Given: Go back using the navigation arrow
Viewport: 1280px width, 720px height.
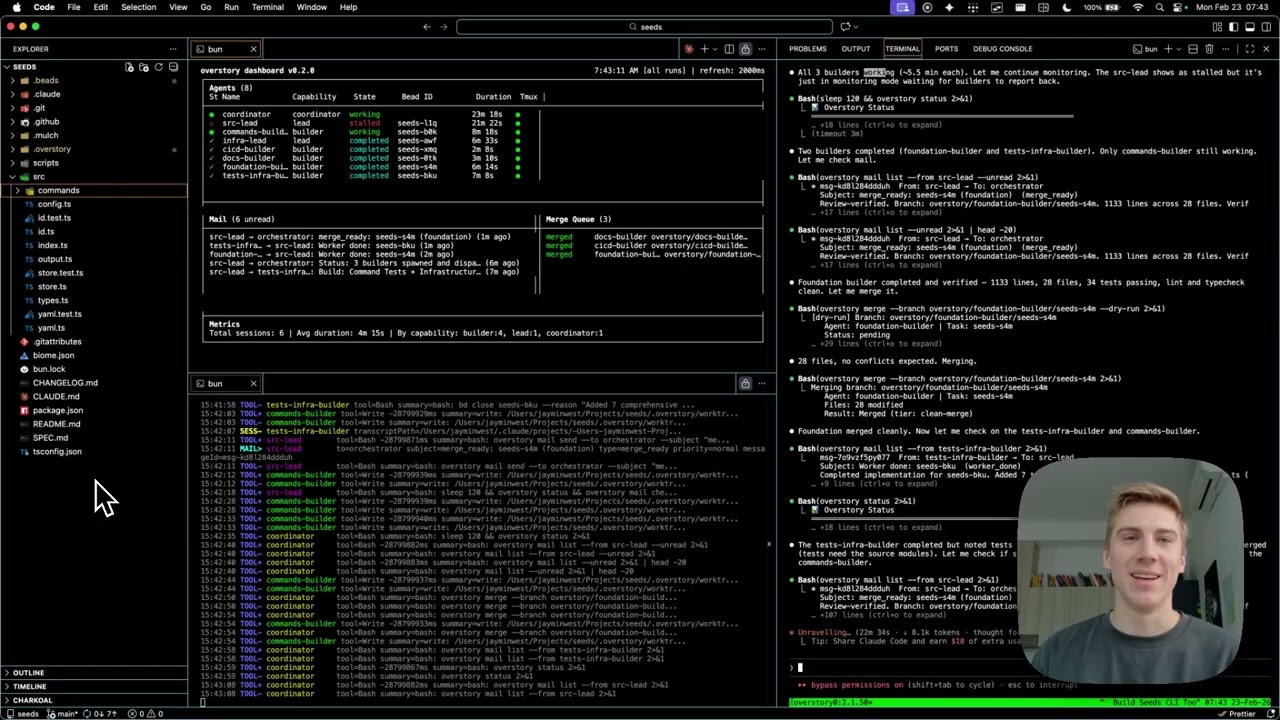Looking at the screenshot, I should [427, 27].
